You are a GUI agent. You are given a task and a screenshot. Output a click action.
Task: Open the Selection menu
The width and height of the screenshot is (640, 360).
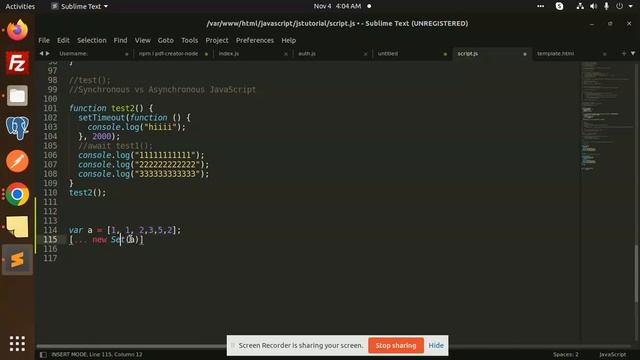coord(92,40)
